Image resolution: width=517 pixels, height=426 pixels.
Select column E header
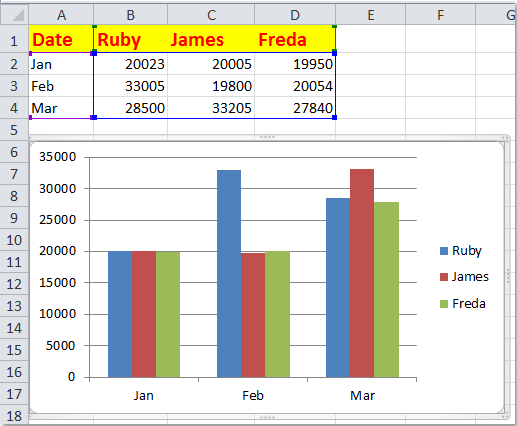coord(370,15)
